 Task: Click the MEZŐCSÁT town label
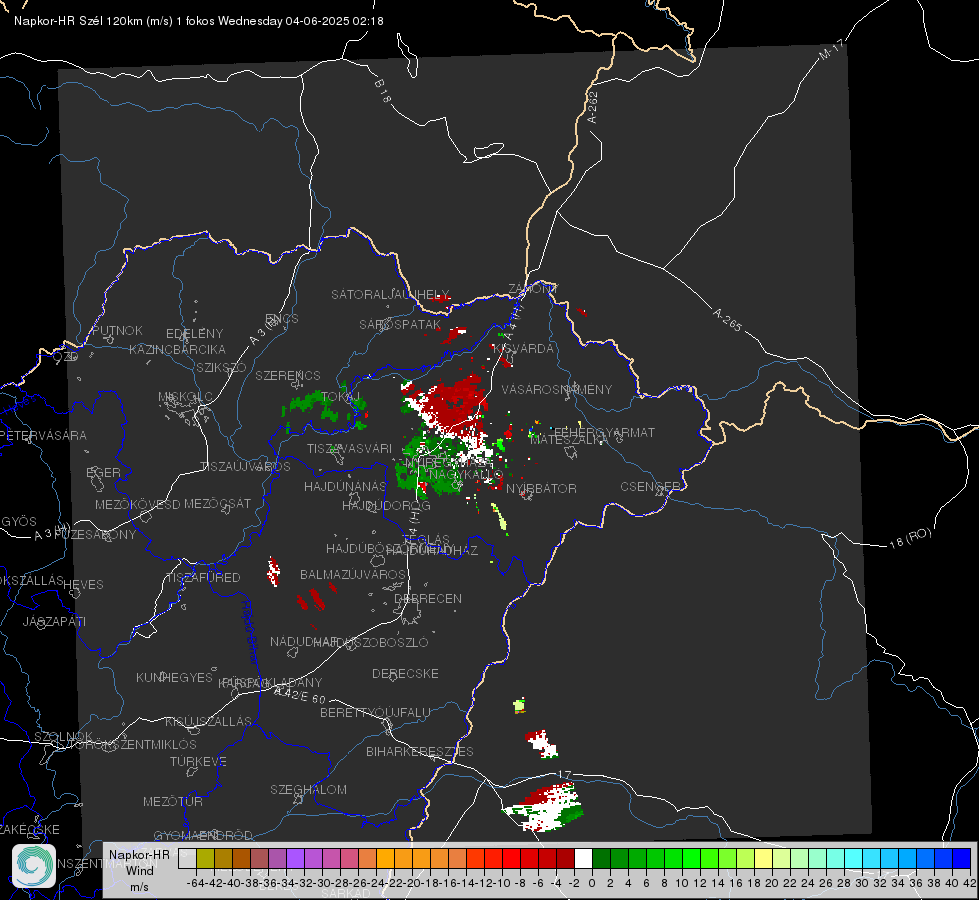217,503
